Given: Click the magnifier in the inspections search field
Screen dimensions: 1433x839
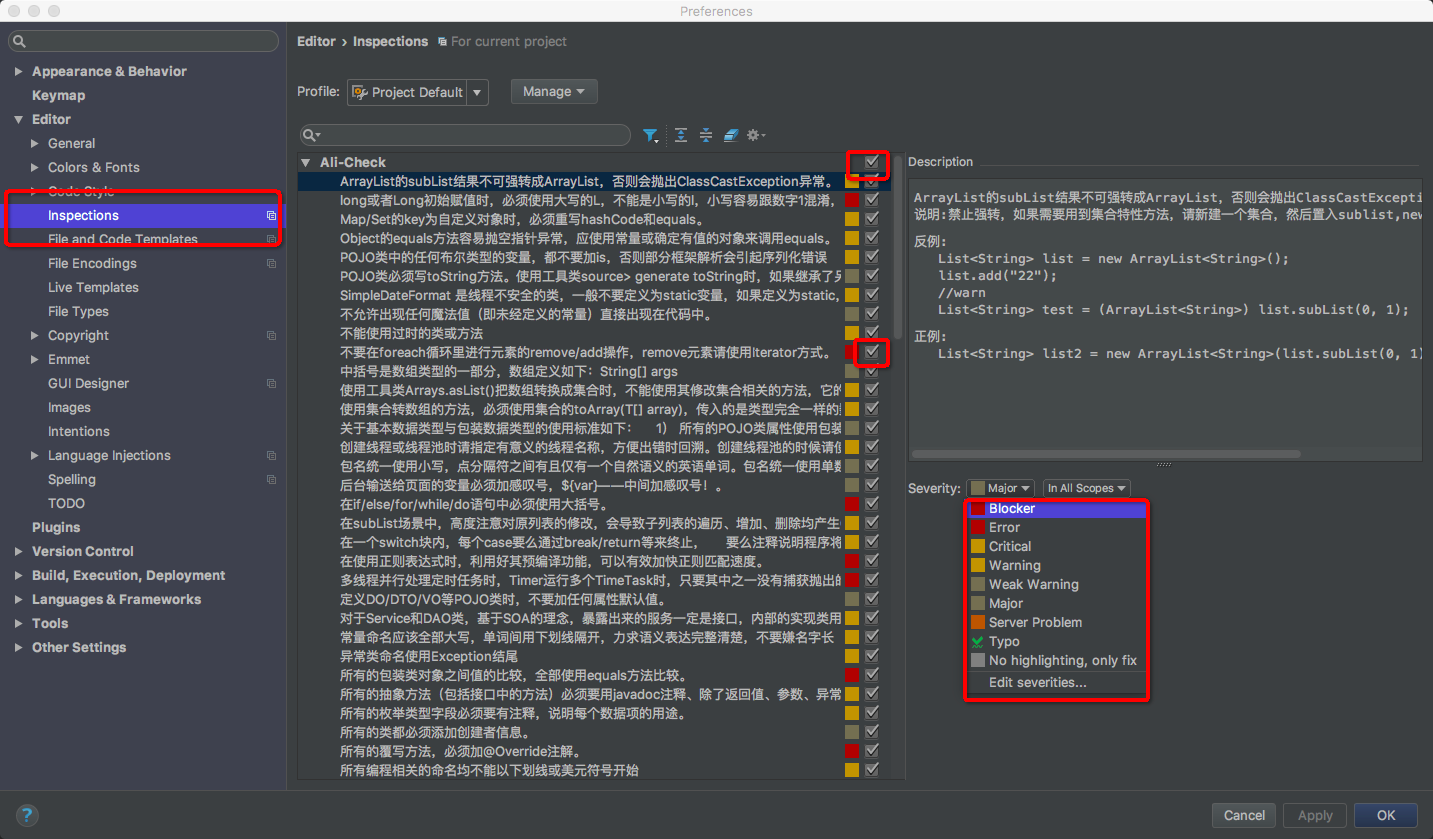Looking at the screenshot, I should pos(309,135).
